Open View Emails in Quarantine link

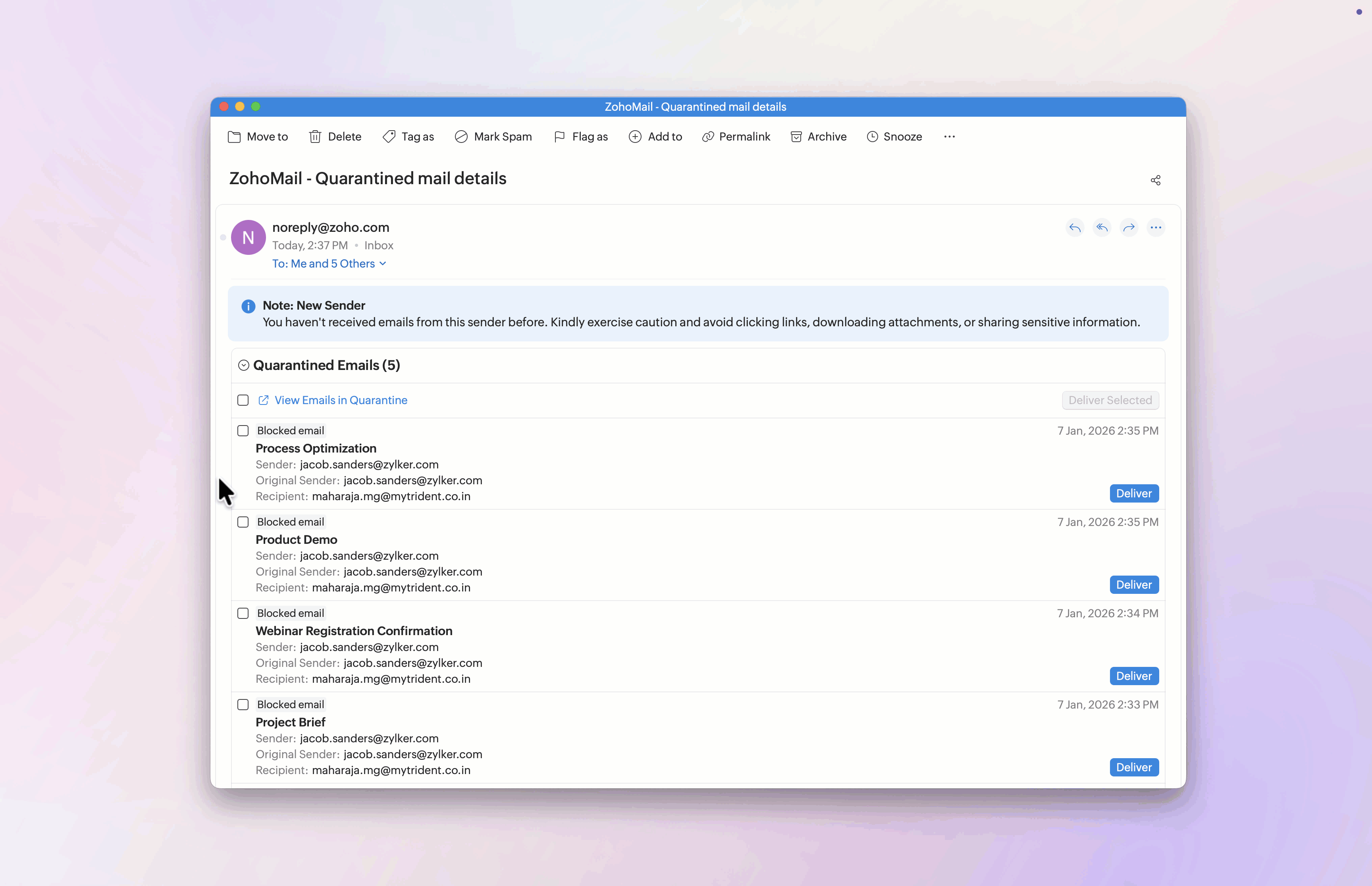[x=341, y=401]
